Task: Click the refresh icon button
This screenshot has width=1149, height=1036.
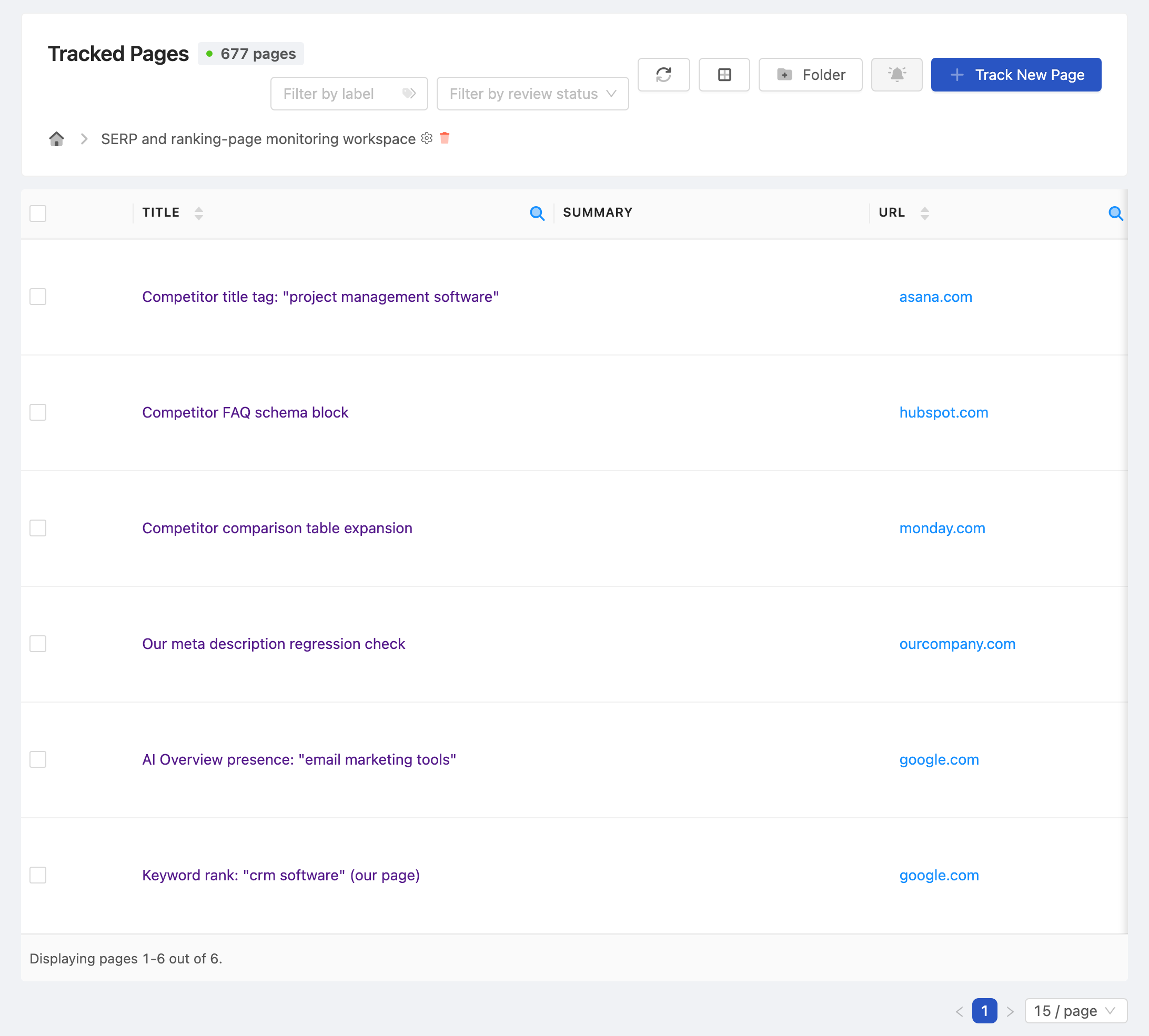Action: pos(663,75)
